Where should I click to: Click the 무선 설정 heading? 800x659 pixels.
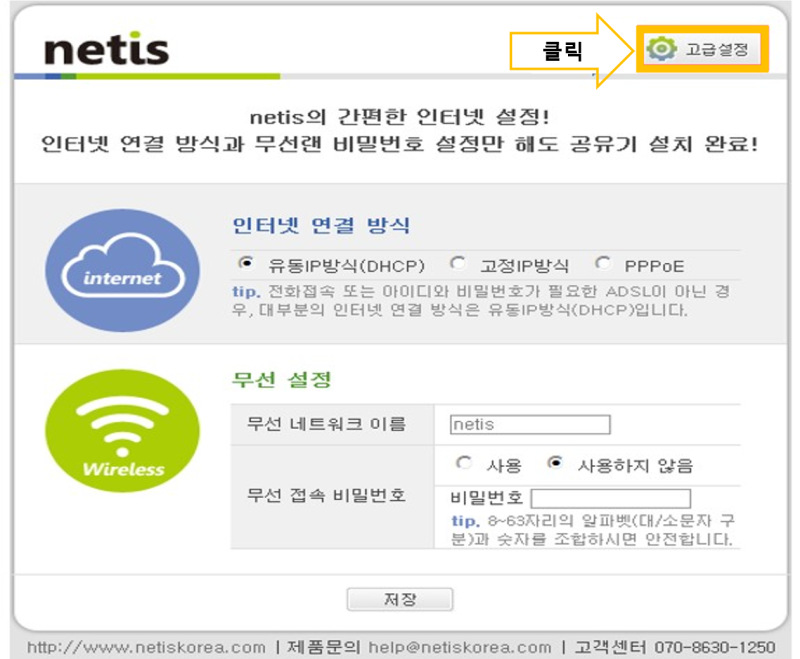coord(282,379)
